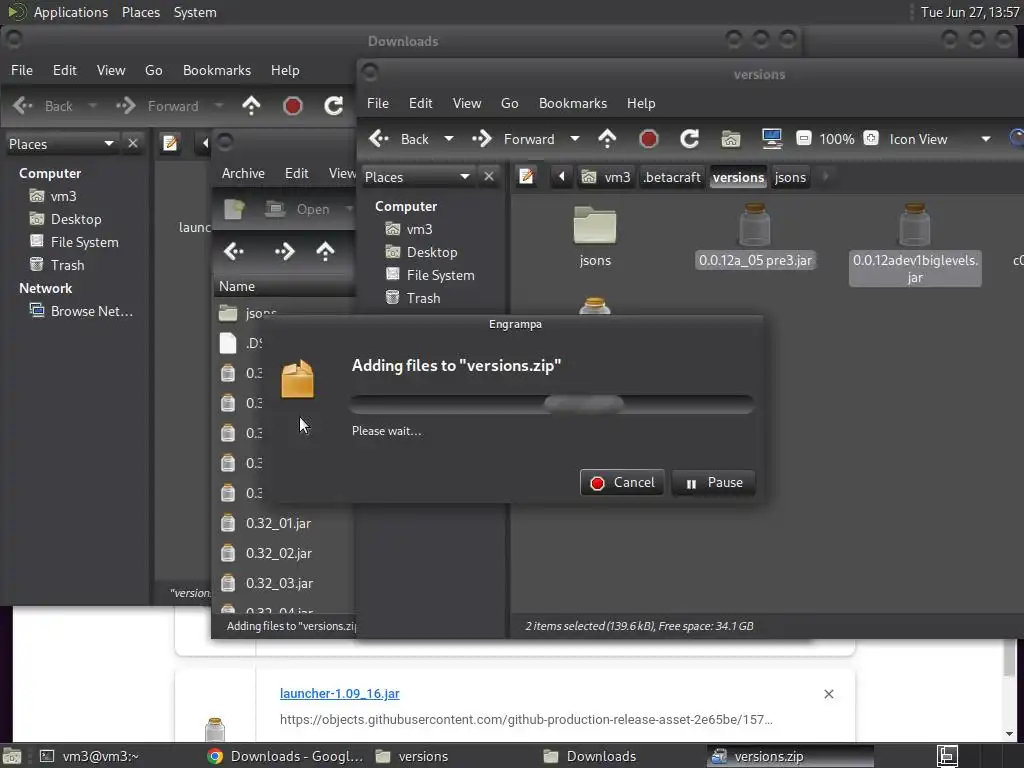1024x768 pixels.
Task: Open Home folder icon in versions toolbar
Action: tap(731, 139)
